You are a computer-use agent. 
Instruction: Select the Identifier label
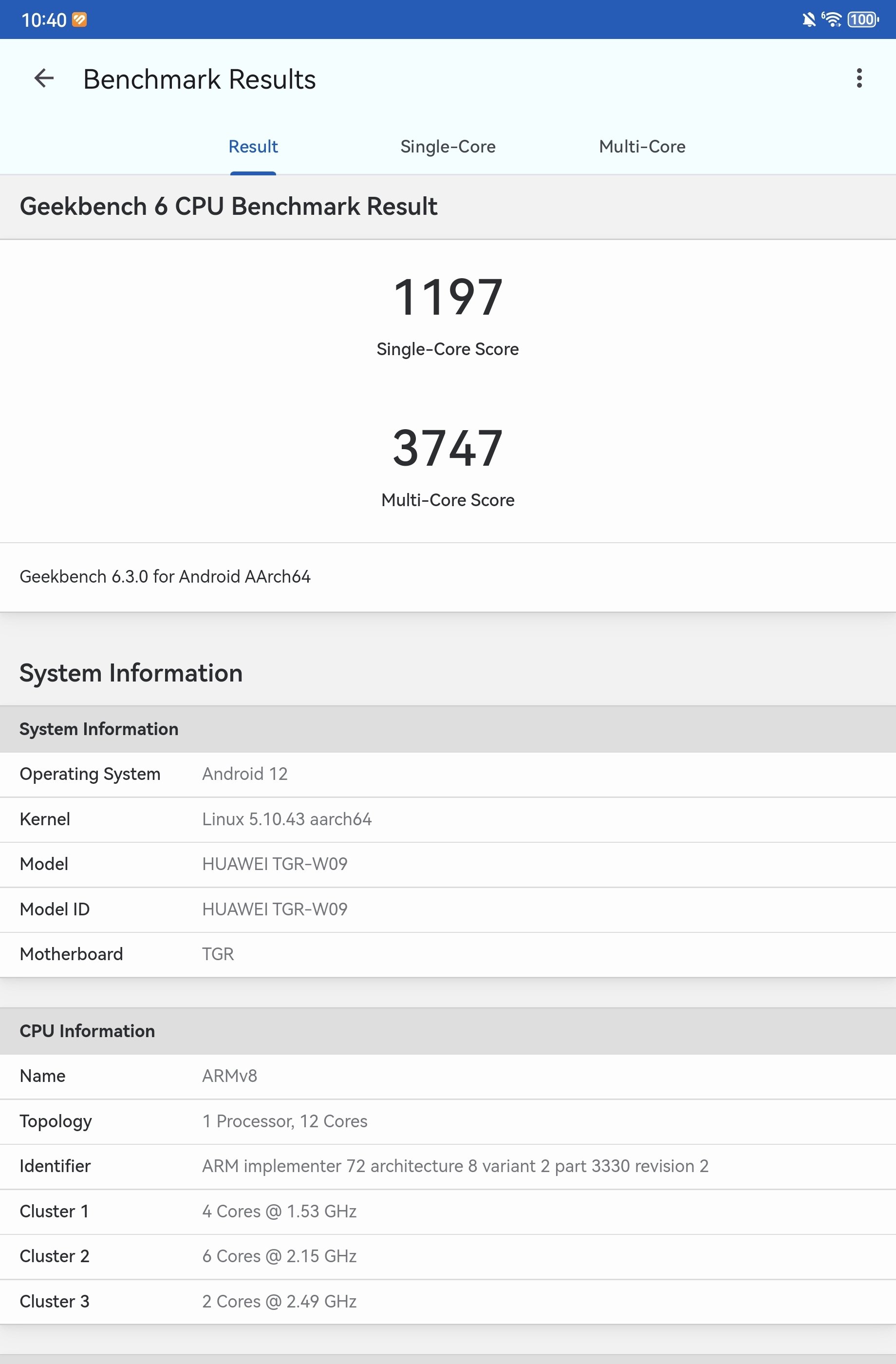(55, 1166)
